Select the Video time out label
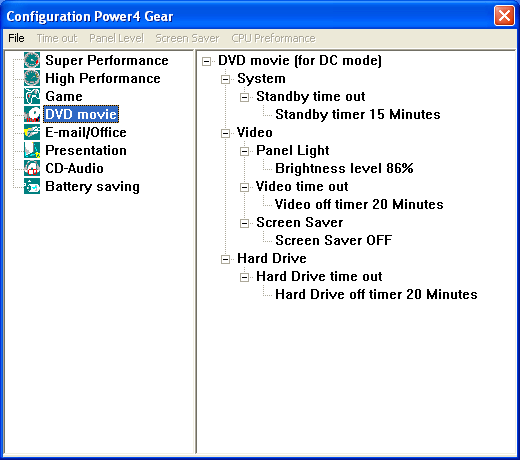521x460 pixels. point(302,186)
